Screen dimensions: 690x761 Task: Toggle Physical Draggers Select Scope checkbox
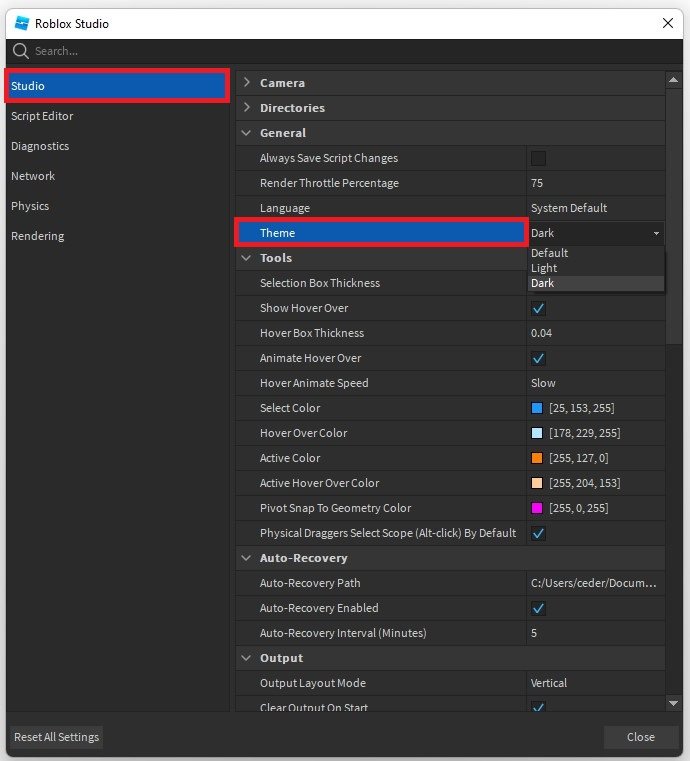(x=538, y=533)
